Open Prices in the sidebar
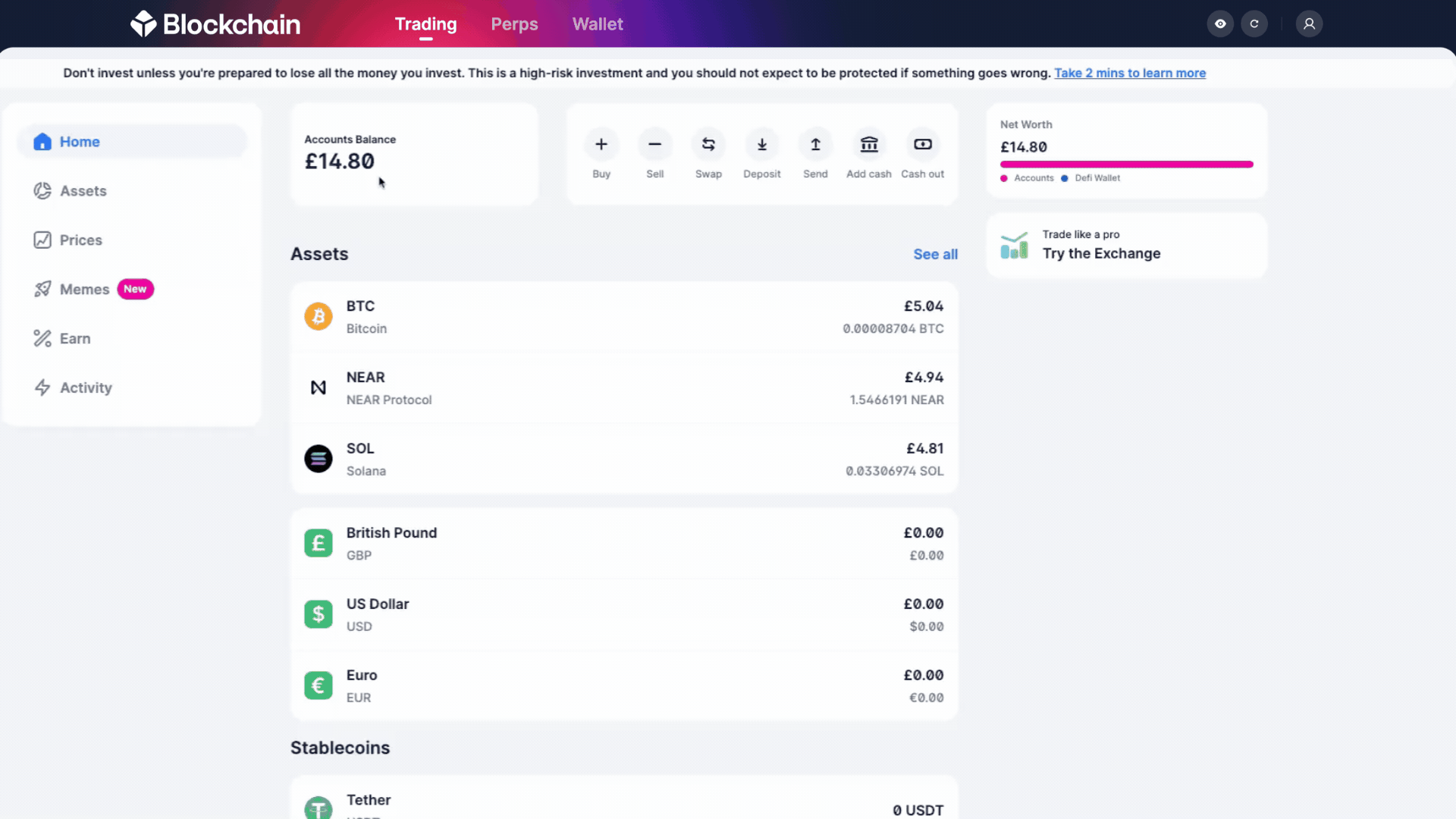Image resolution: width=1456 pixels, height=819 pixels. [132, 240]
